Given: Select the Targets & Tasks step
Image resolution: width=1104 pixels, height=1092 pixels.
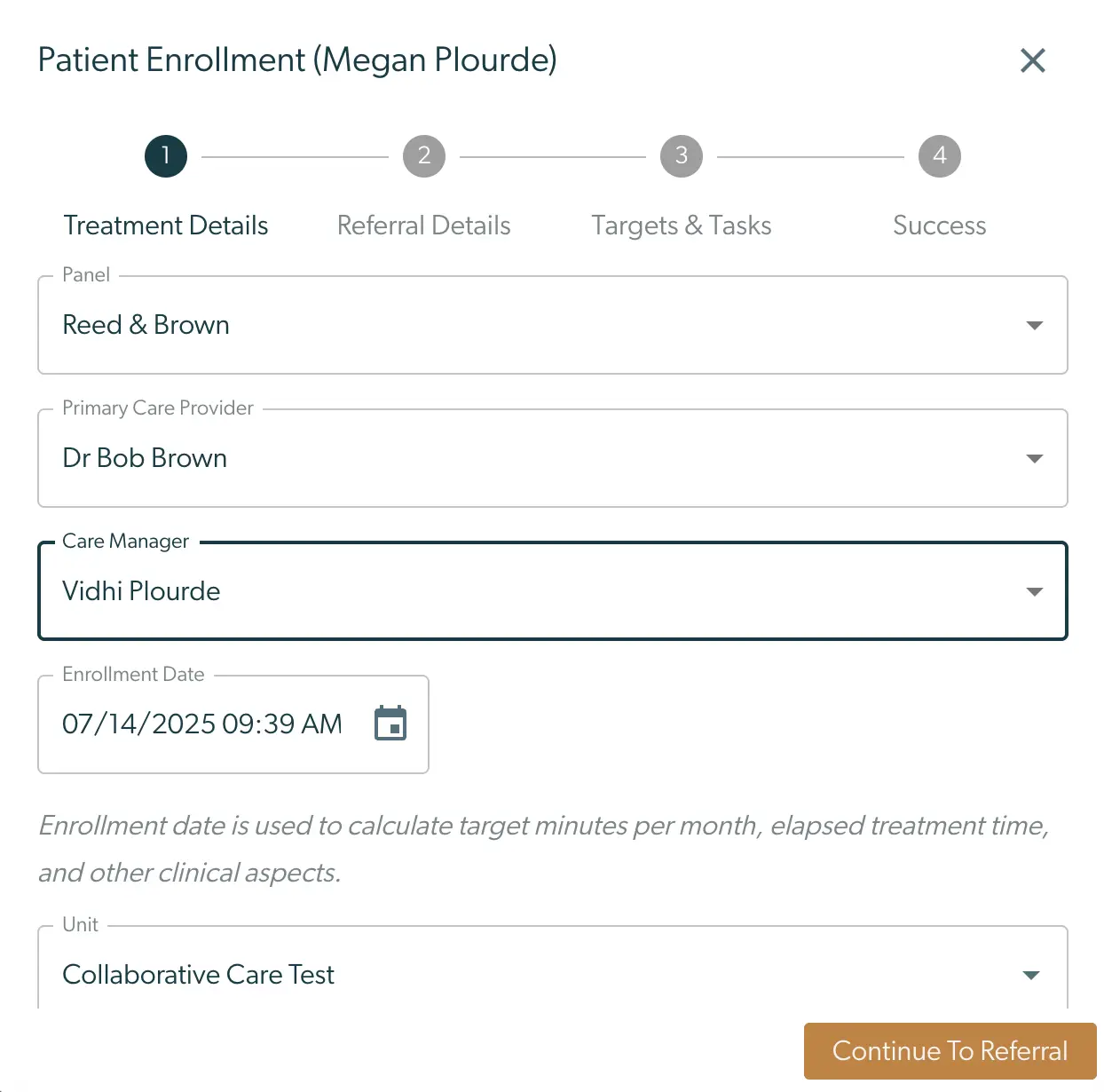Looking at the screenshot, I should pos(681,225).
